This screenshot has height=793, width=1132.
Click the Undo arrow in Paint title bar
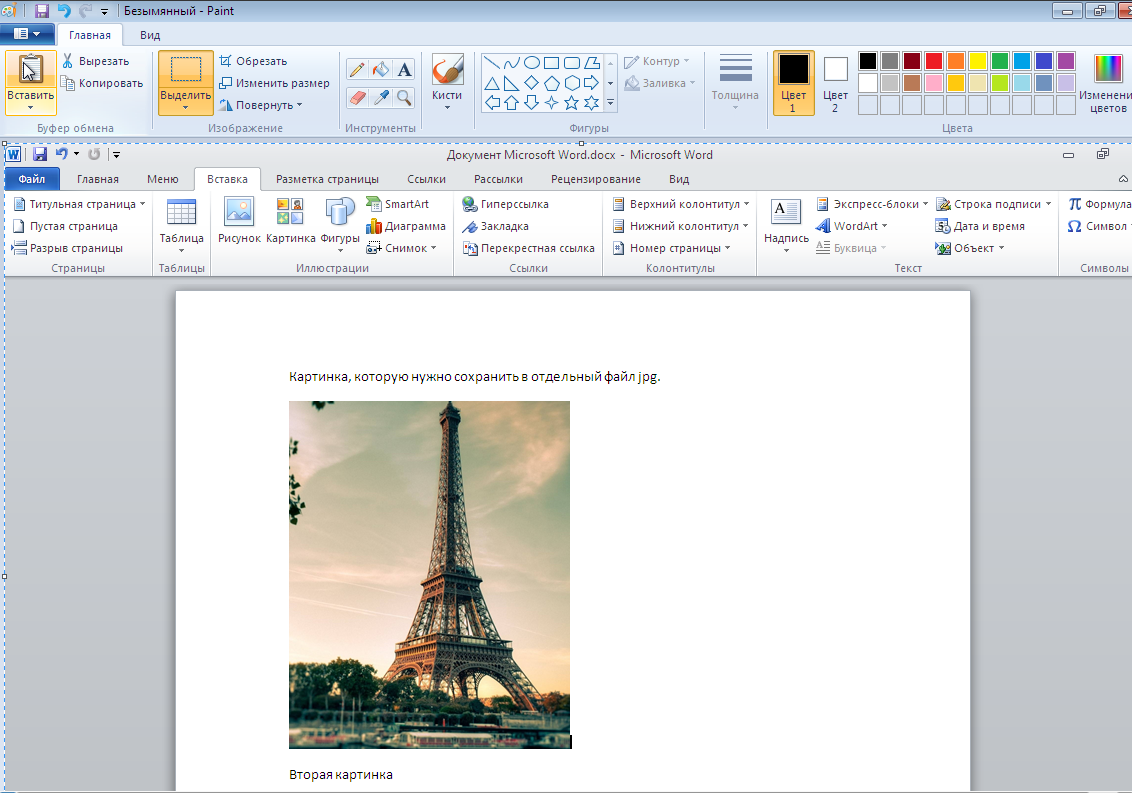click(64, 11)
